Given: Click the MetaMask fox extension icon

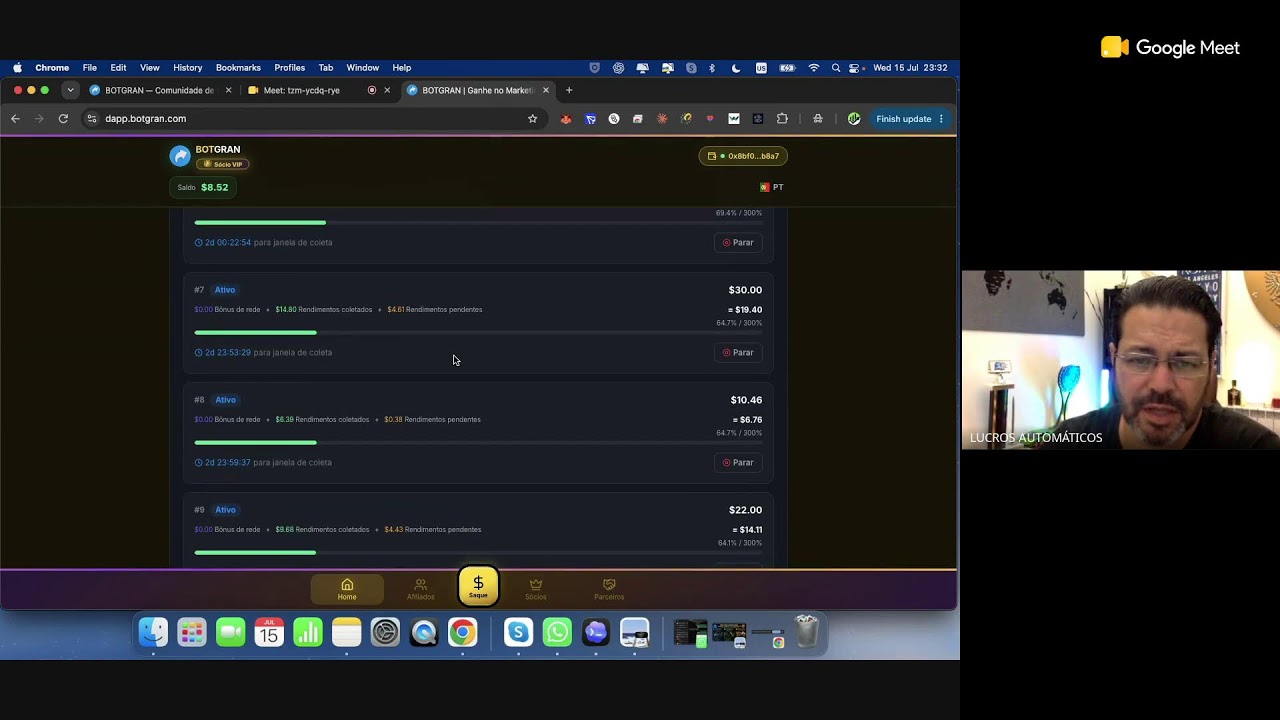Looking at the screenshot, I should [566, 119].
